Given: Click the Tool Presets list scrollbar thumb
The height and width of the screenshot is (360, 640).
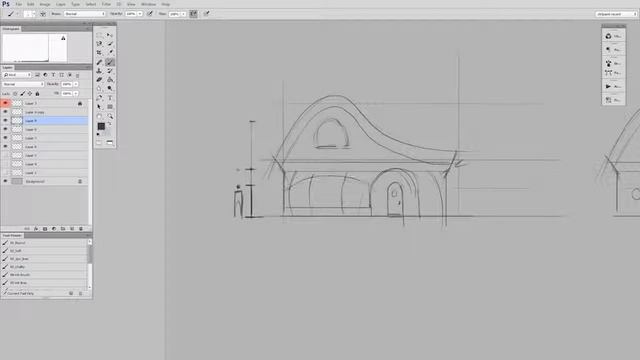Looking at the screenshot, I should point(90,254).
